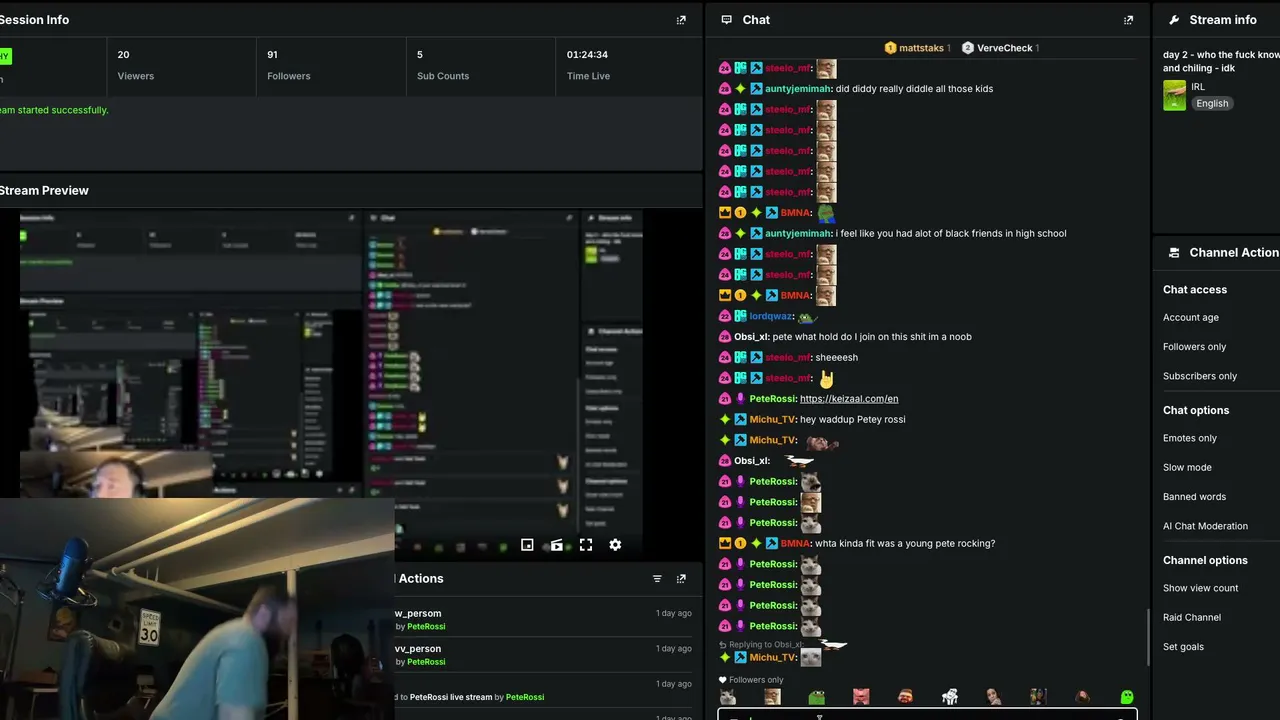The height and width of the screenshot is (720, 1280).
Task: Pop out the Chat panel
Action: click(x=1129, y=20)
